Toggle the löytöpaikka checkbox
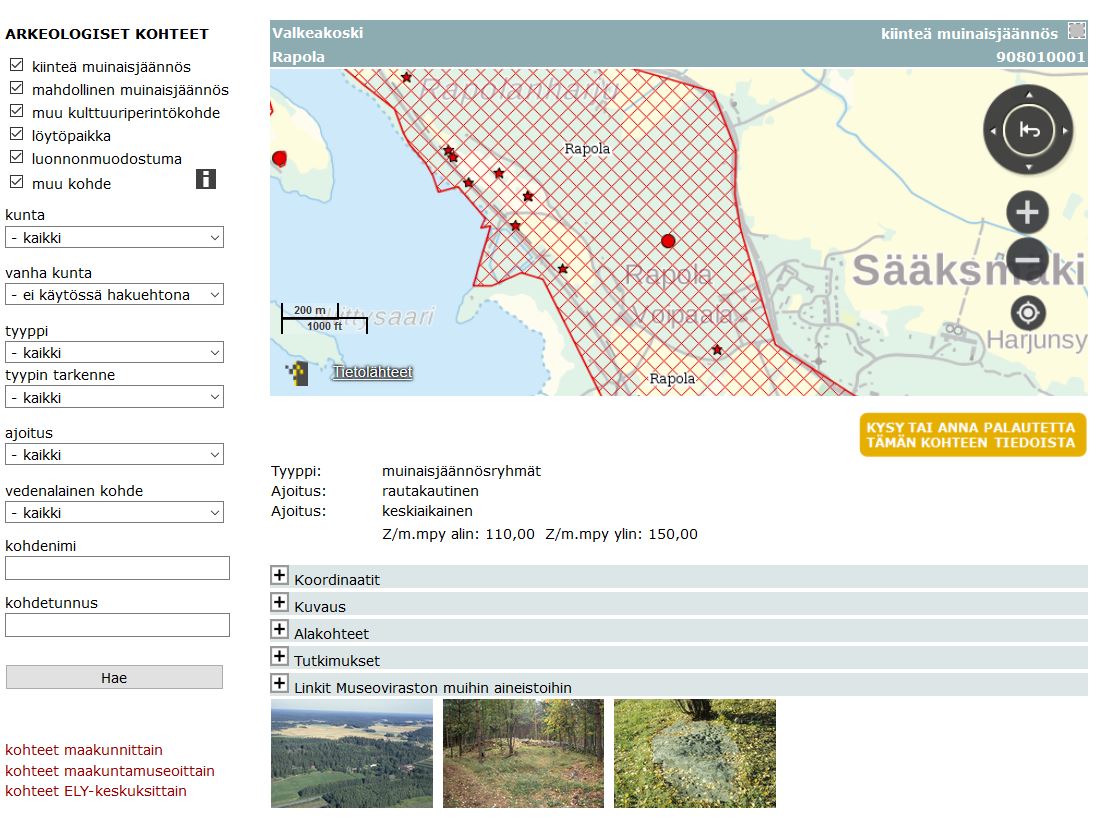The height and width of the screenshot is (826, 1095). click(16, 135)
